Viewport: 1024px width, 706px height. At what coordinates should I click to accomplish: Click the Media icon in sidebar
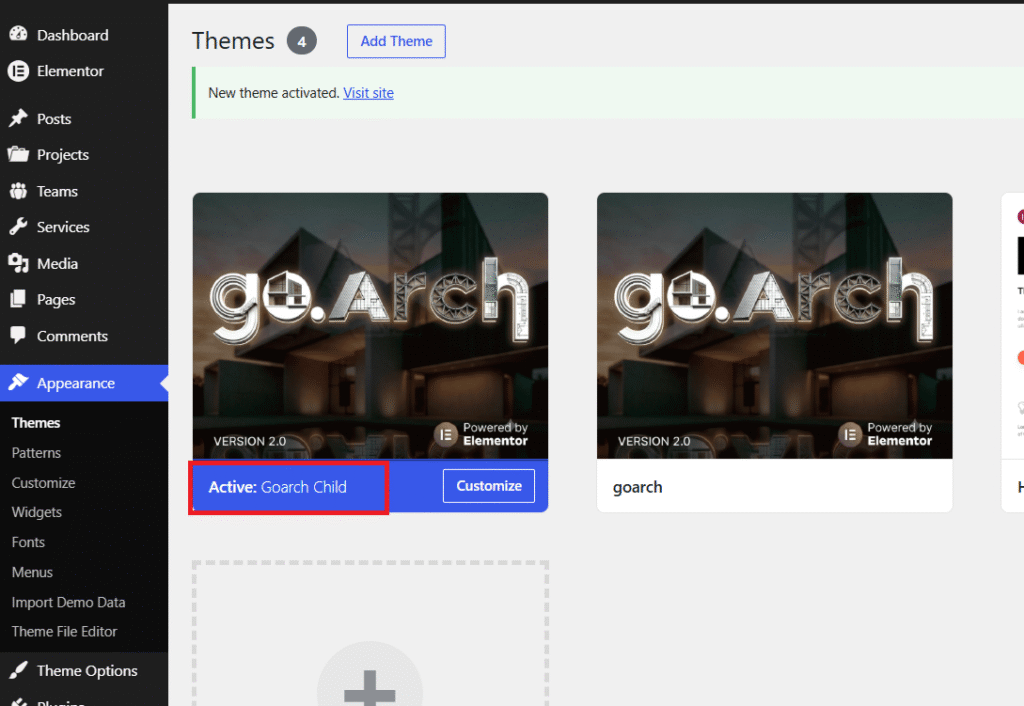point(18,263)
